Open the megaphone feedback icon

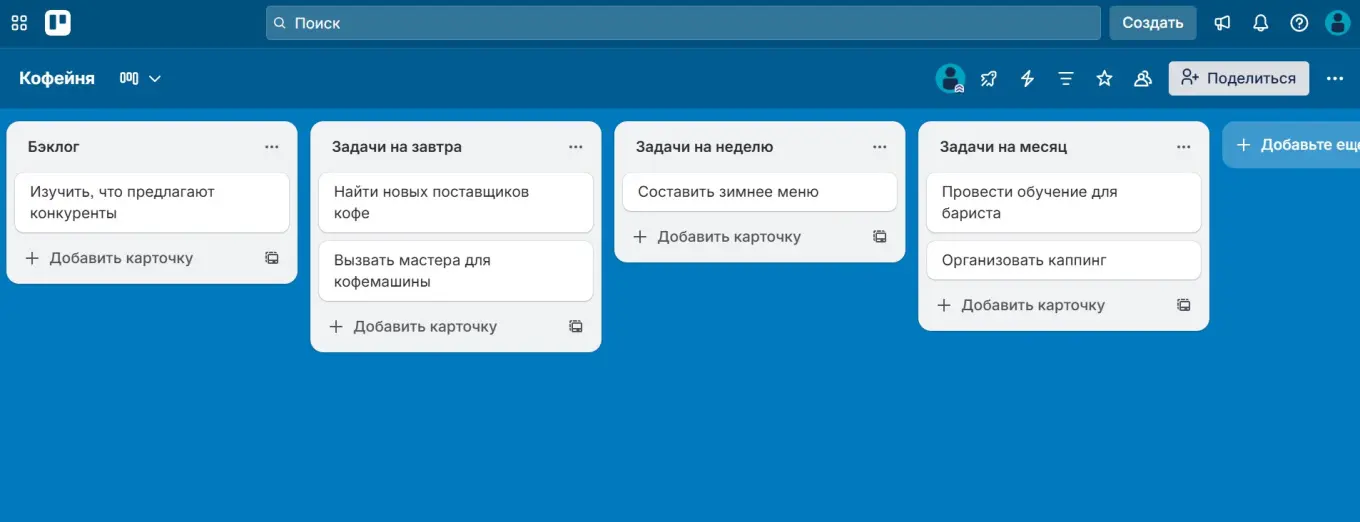1222,23
